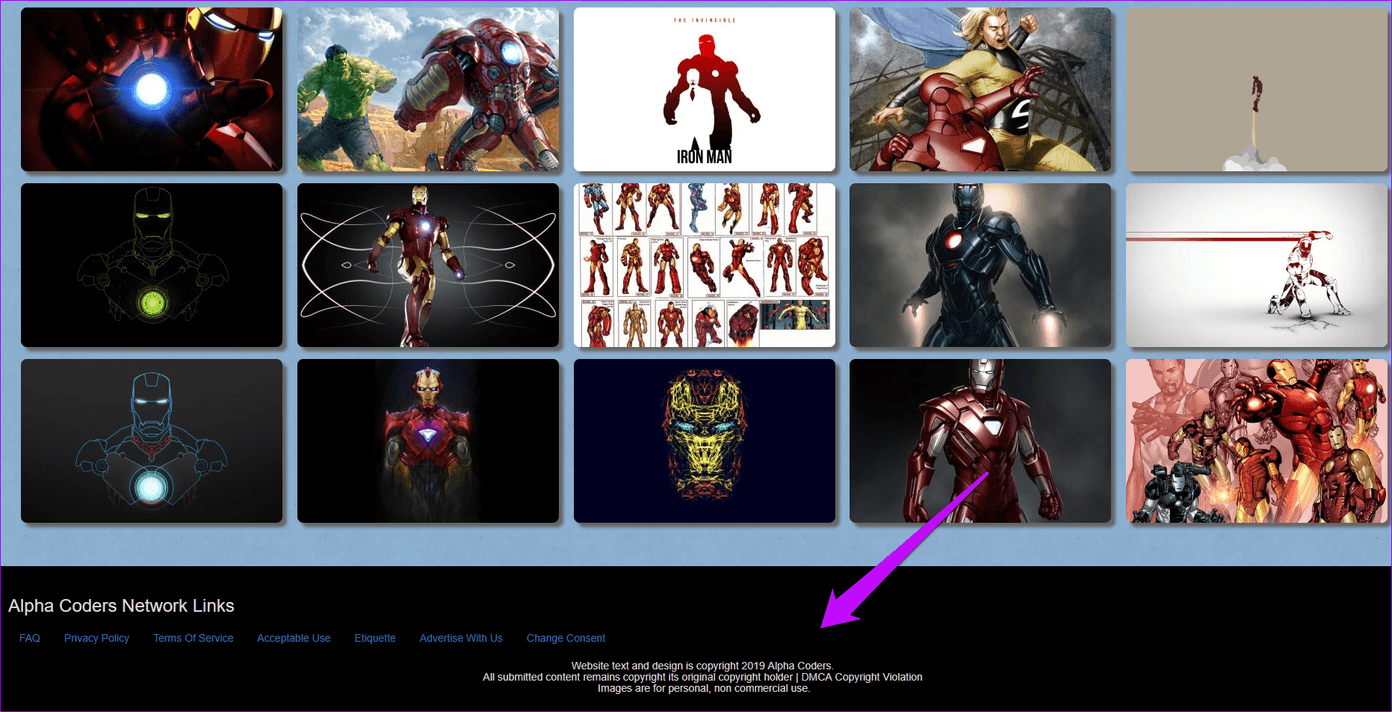Open the Etiquette link

[375, 638]
